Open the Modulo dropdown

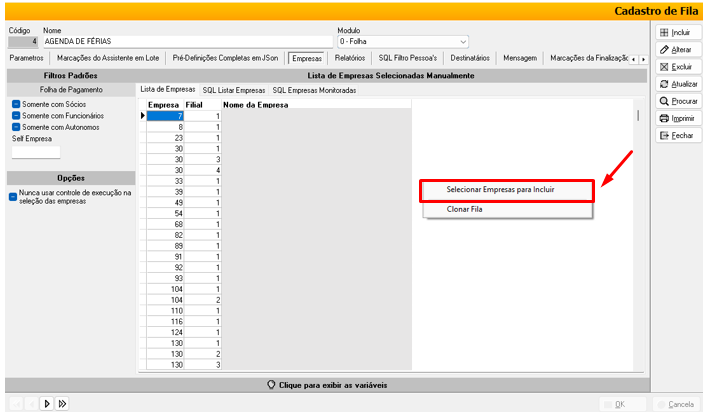462,42
